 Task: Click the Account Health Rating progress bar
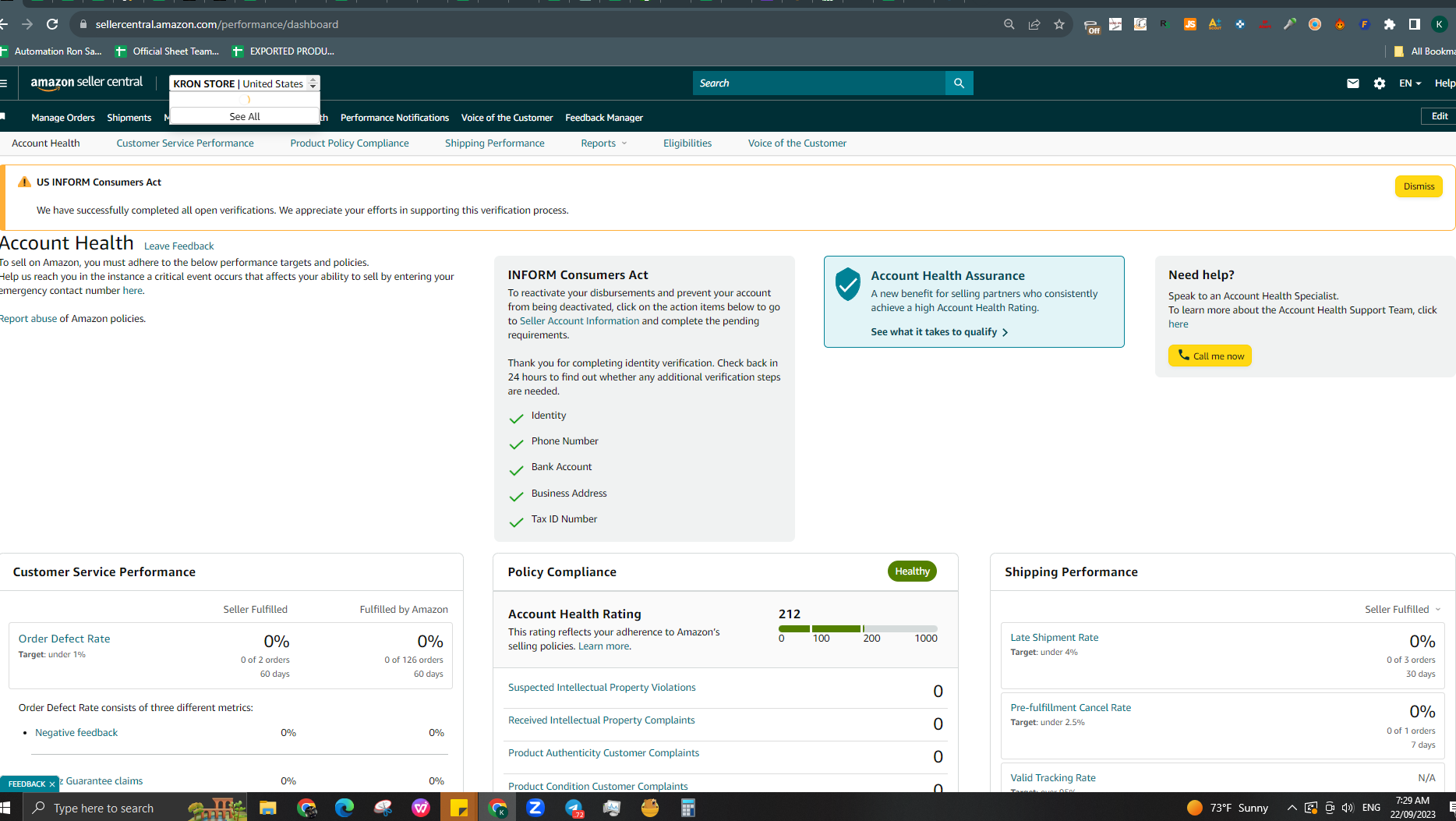pos(857,628)
